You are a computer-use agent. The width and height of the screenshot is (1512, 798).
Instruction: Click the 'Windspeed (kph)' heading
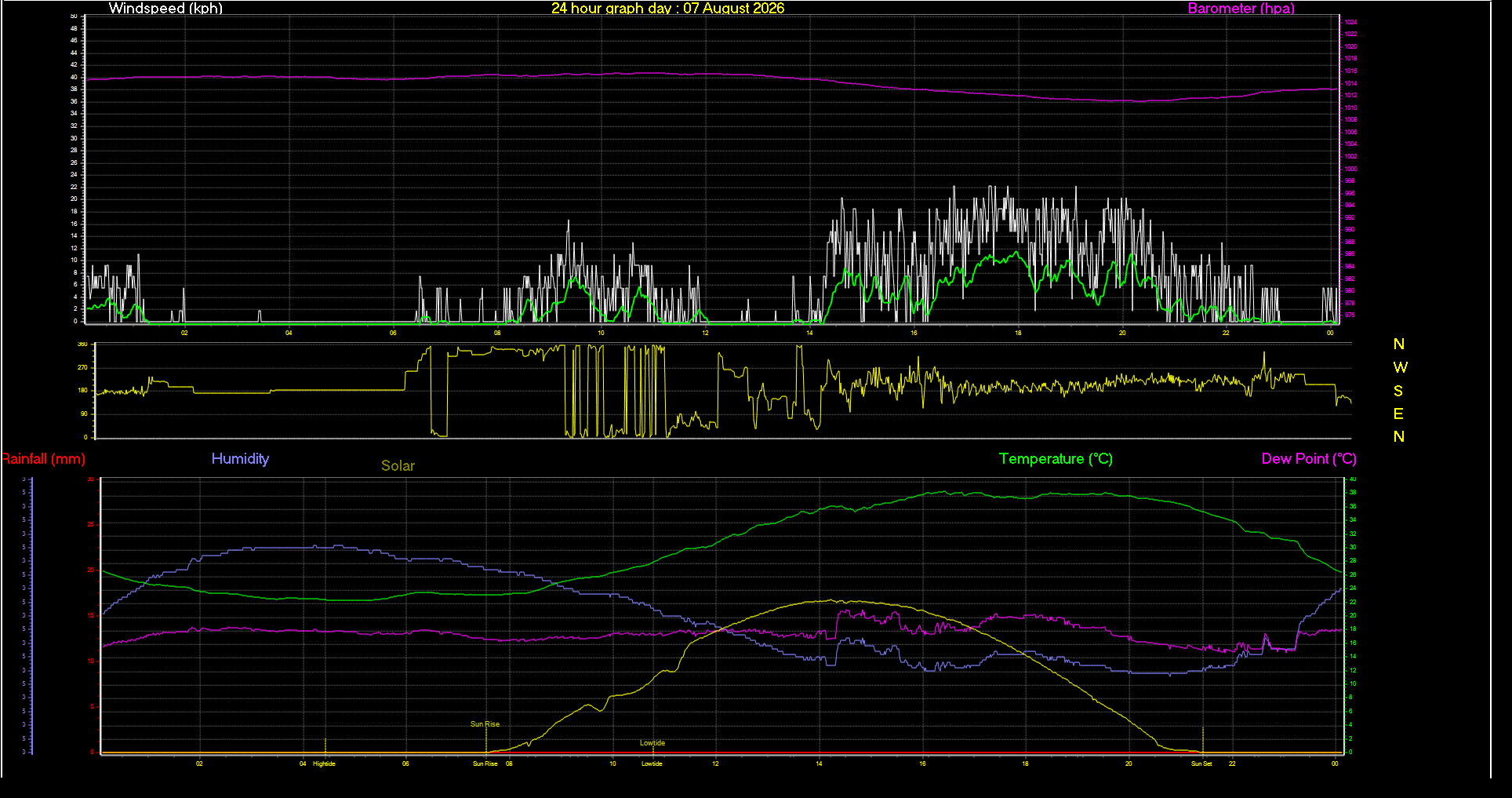165,8
